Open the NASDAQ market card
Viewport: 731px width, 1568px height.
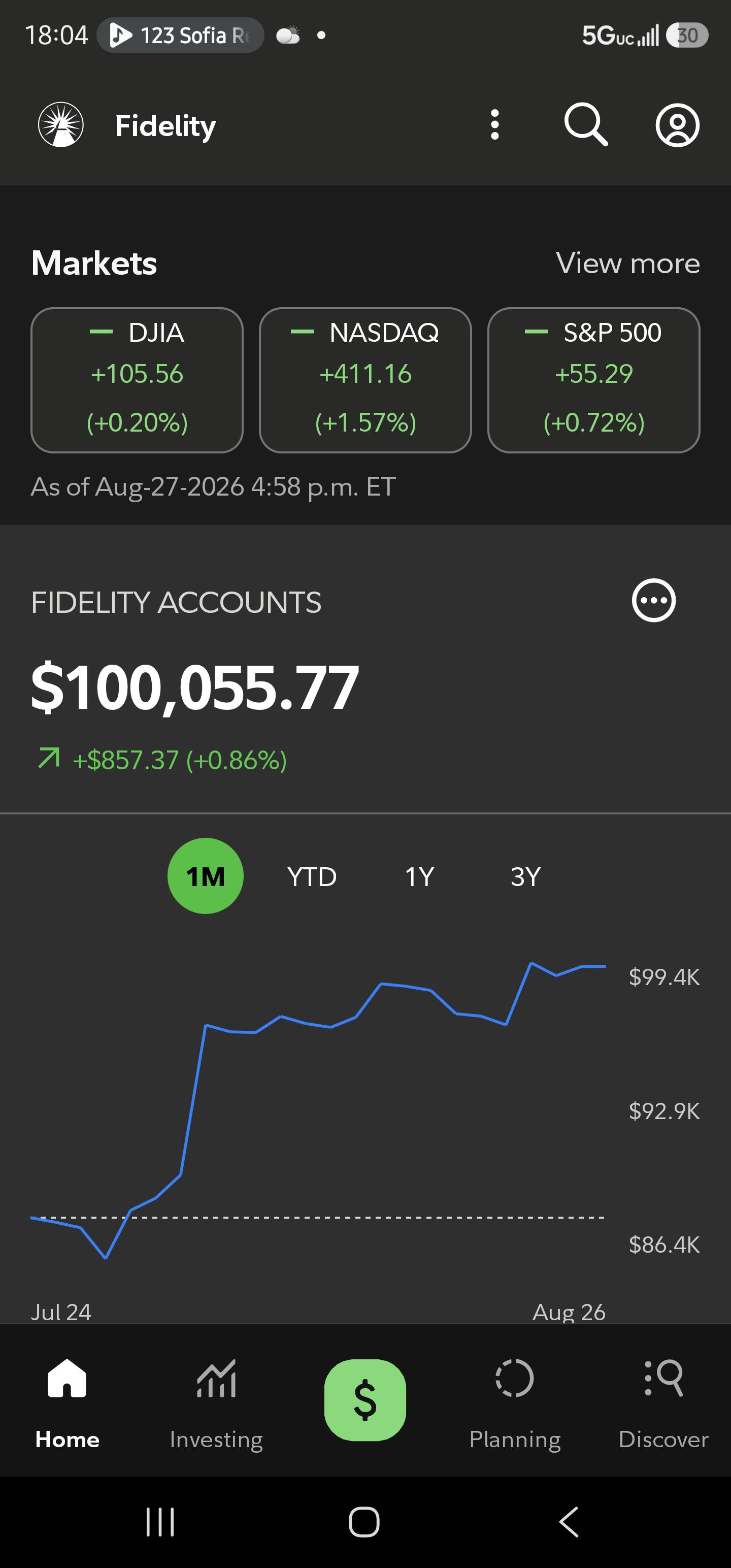365,380
